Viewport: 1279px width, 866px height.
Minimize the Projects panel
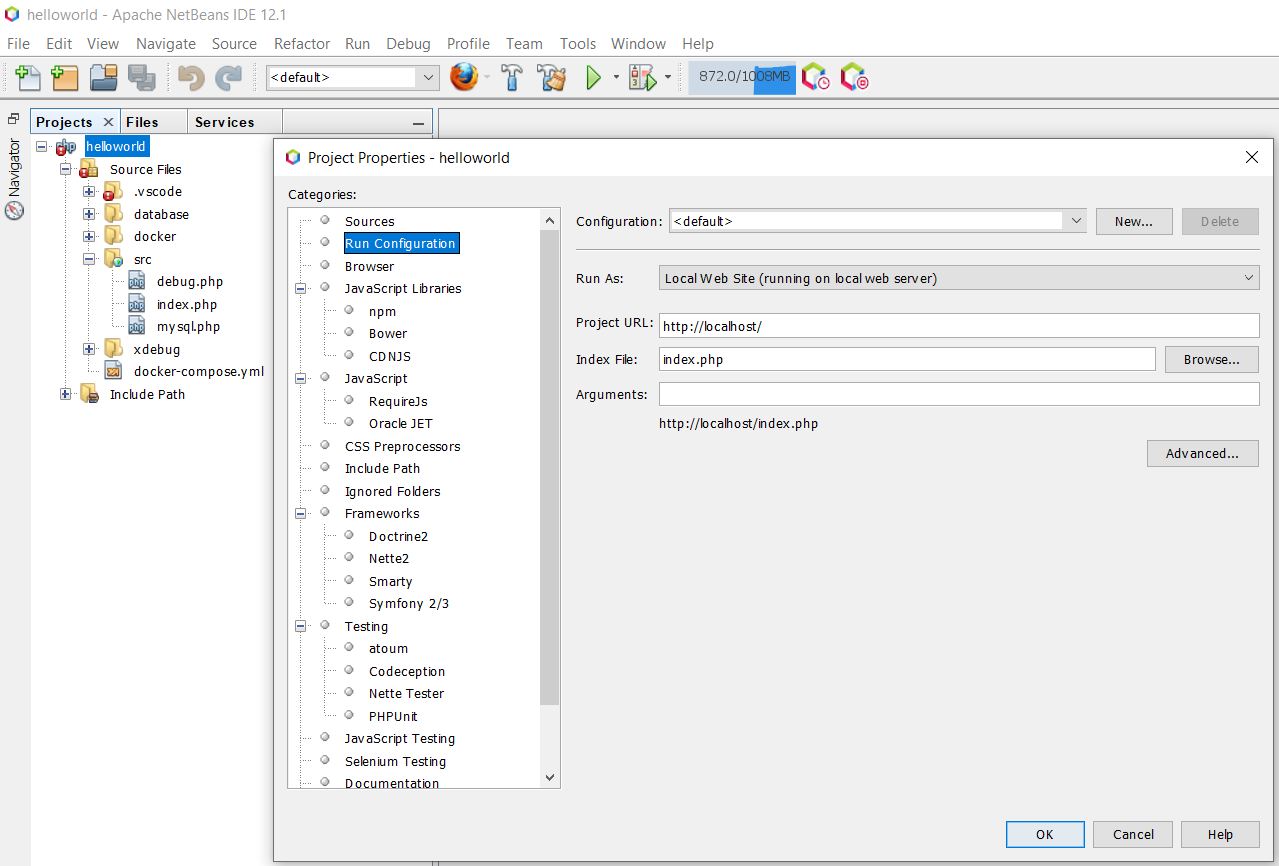[x=419, y=122]
